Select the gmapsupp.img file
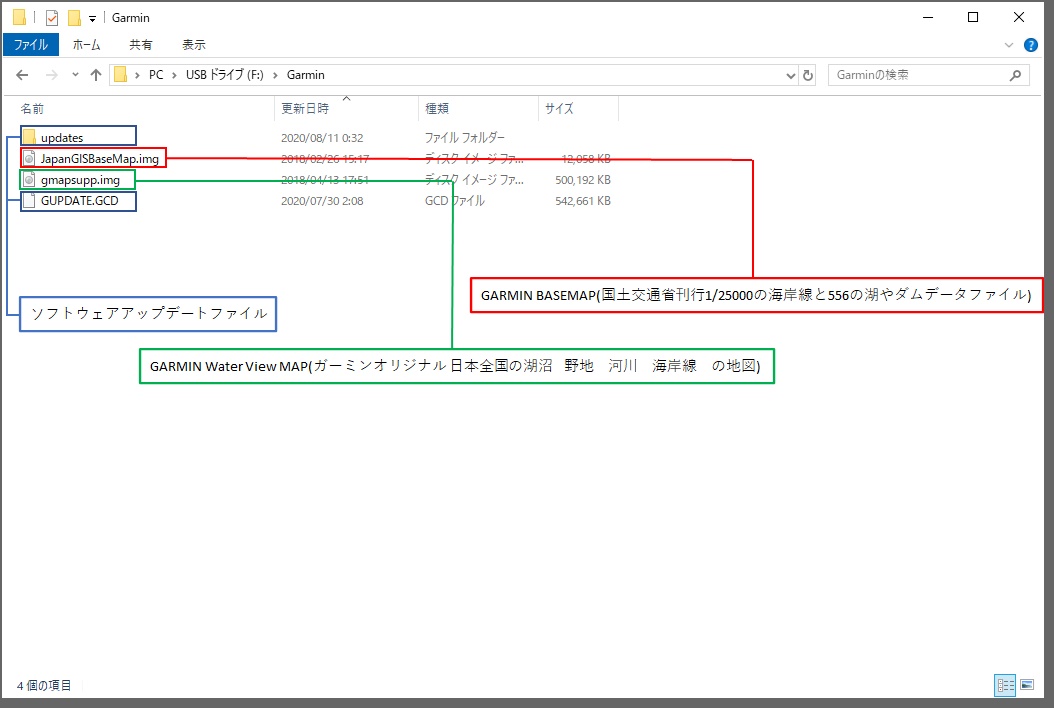The width and height of the screenshot is (1054, 708). (80, 180)
